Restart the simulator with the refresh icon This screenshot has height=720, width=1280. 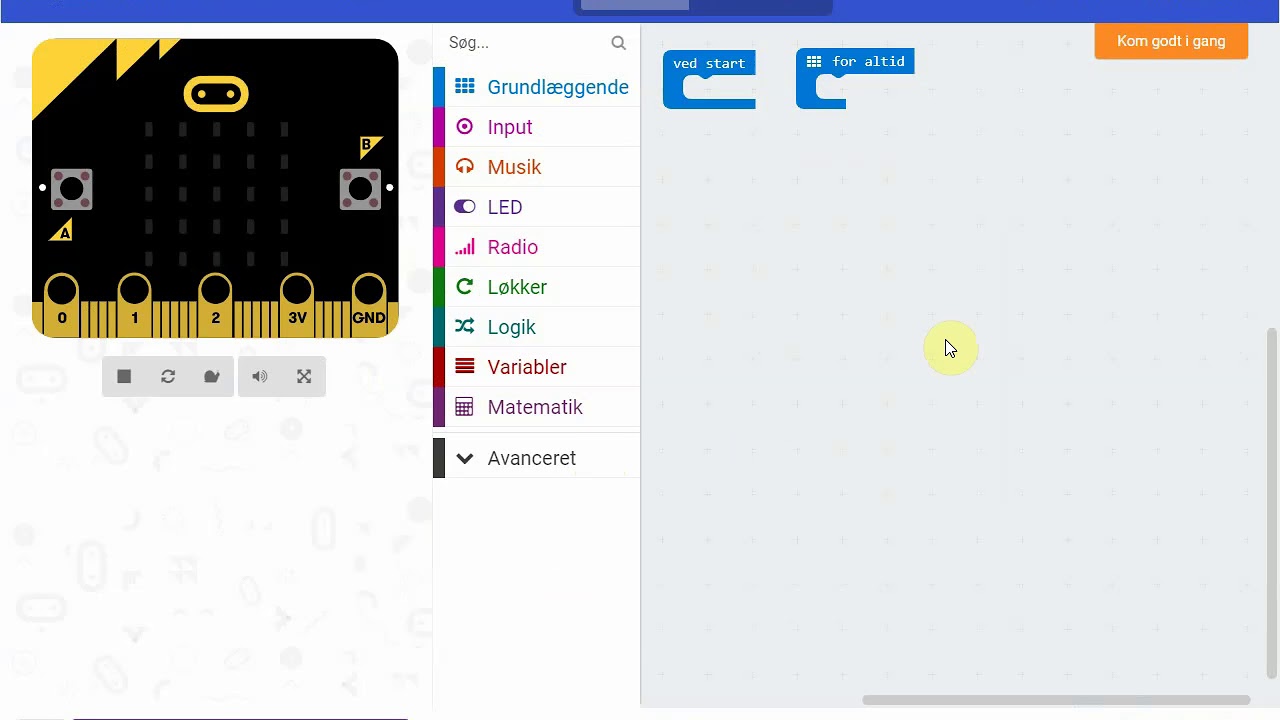point(168,377)
